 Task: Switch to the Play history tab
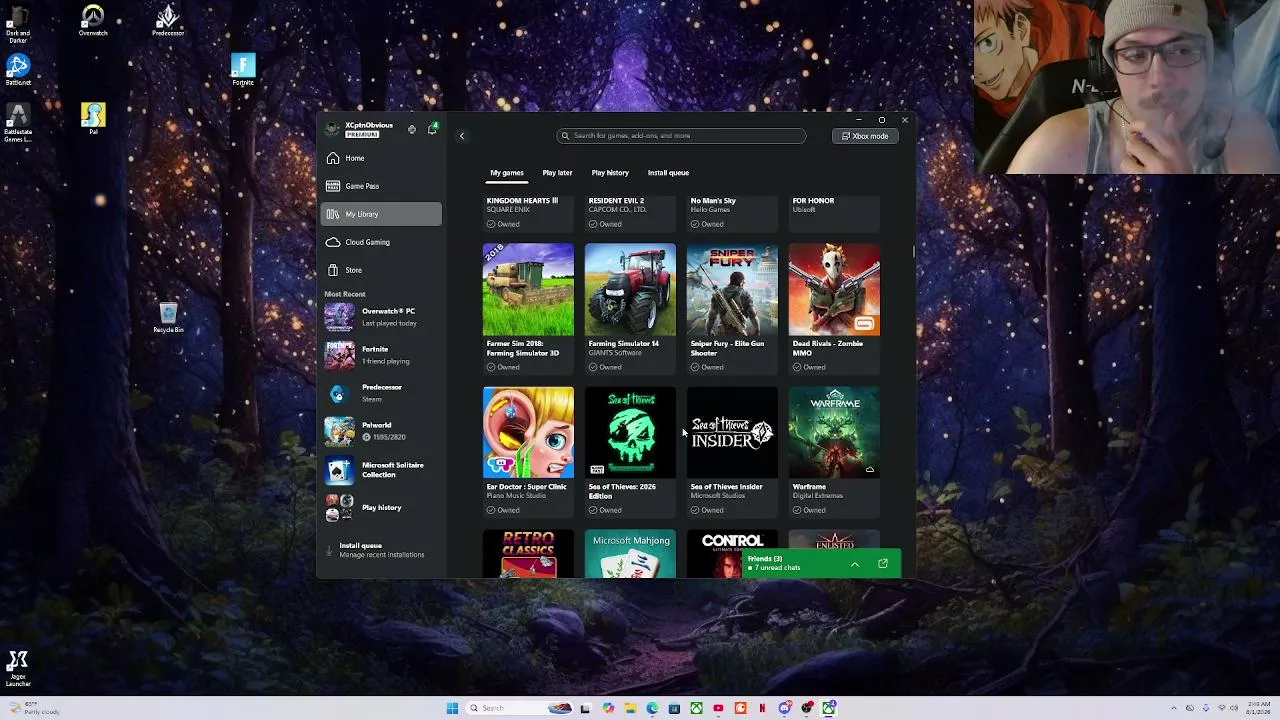pyautogui.click(x=610, y=173)
